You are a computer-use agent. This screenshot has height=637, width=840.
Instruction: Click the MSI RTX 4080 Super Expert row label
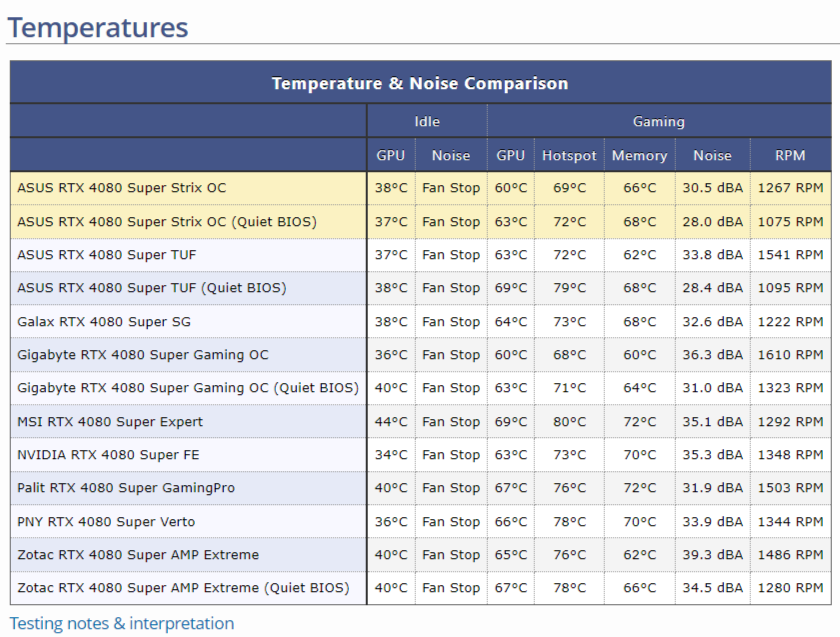(110, 422)
